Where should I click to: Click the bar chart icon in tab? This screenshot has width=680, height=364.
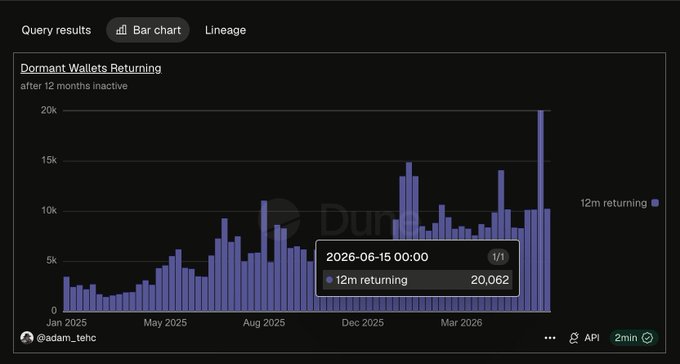(121, 30)
